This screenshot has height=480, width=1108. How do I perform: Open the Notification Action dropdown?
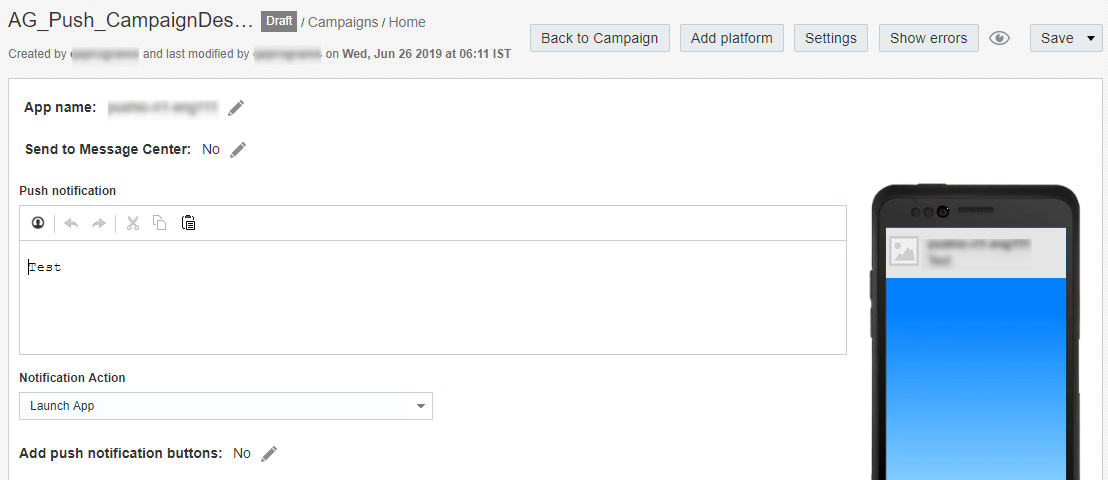(226, 406)
